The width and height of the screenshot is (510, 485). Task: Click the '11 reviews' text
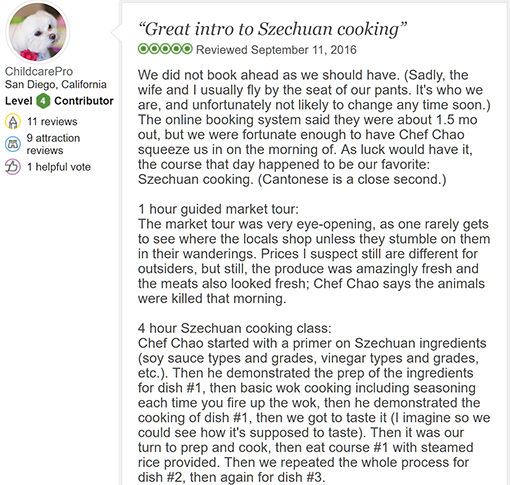pos(52,122)
